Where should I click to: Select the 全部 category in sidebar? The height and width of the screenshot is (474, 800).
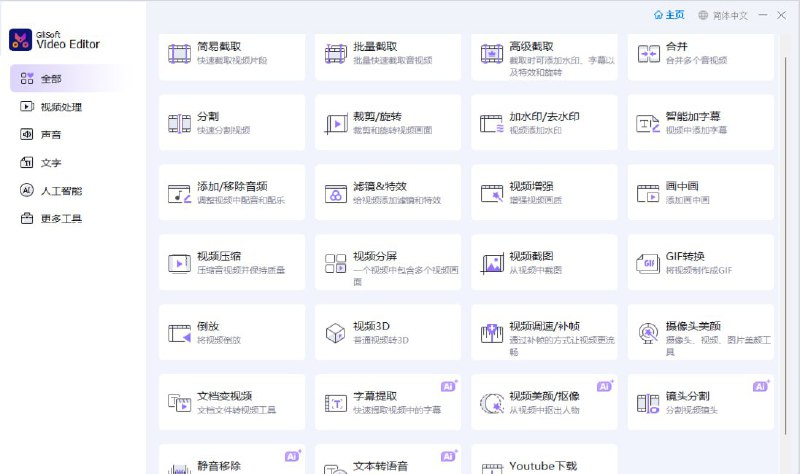(x=66, y=78)
